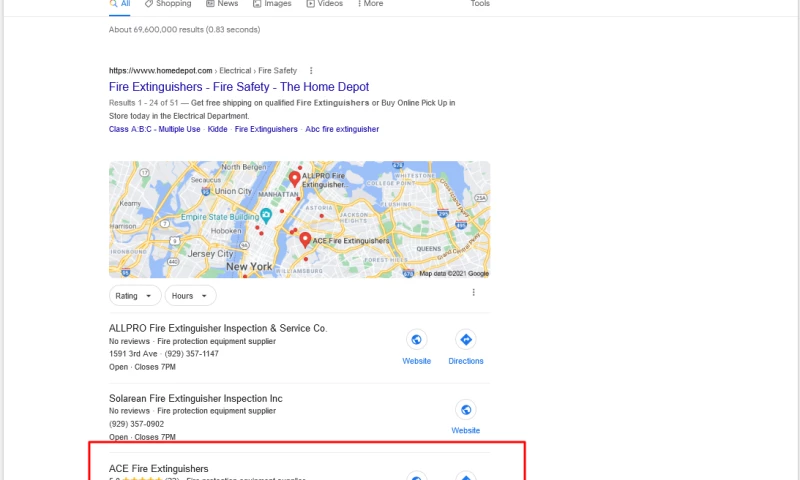800x480 pixels.
Task: Open the ALLPRO Website globe icon
Action: [x=416, y=340]
